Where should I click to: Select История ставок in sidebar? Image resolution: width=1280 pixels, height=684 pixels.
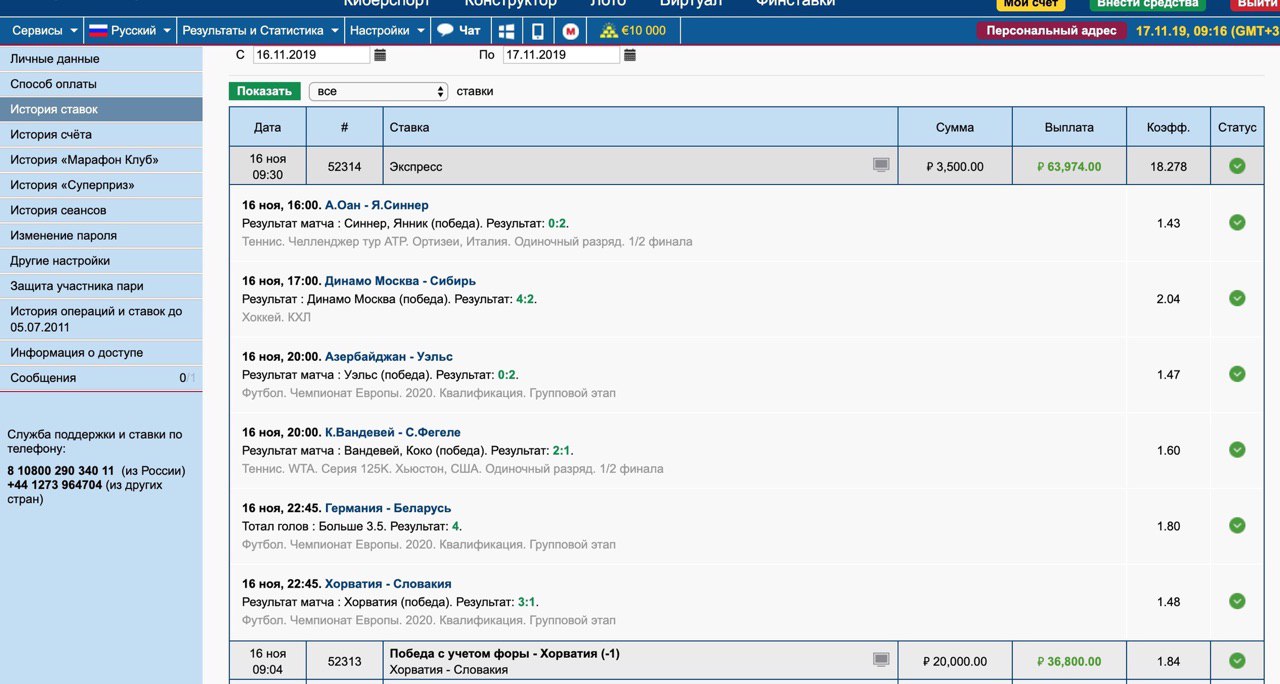coord(101,109)
